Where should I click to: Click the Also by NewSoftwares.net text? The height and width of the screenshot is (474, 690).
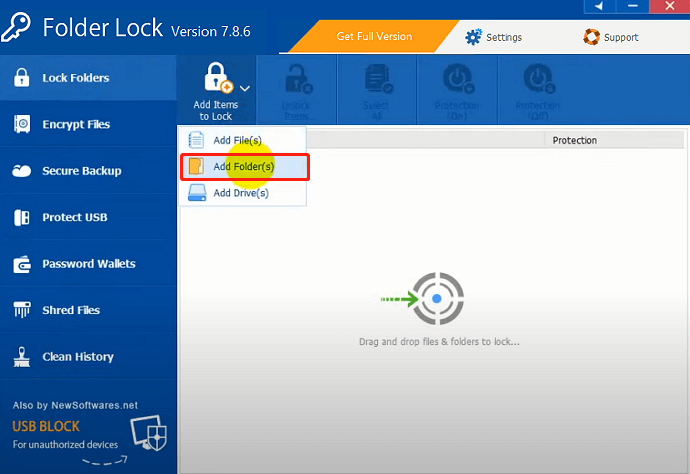click(x=75, y=405)
